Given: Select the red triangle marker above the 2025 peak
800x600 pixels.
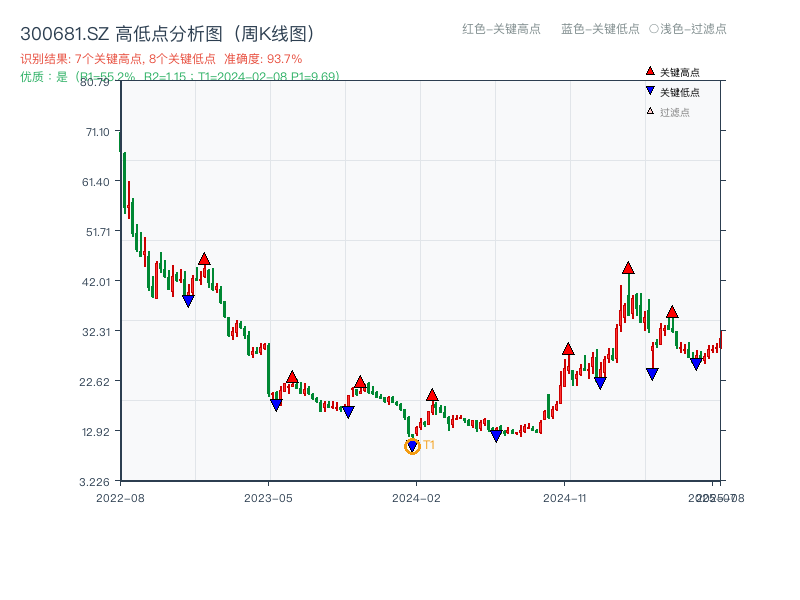Looking at the screenshot, I should coord(626,268).
